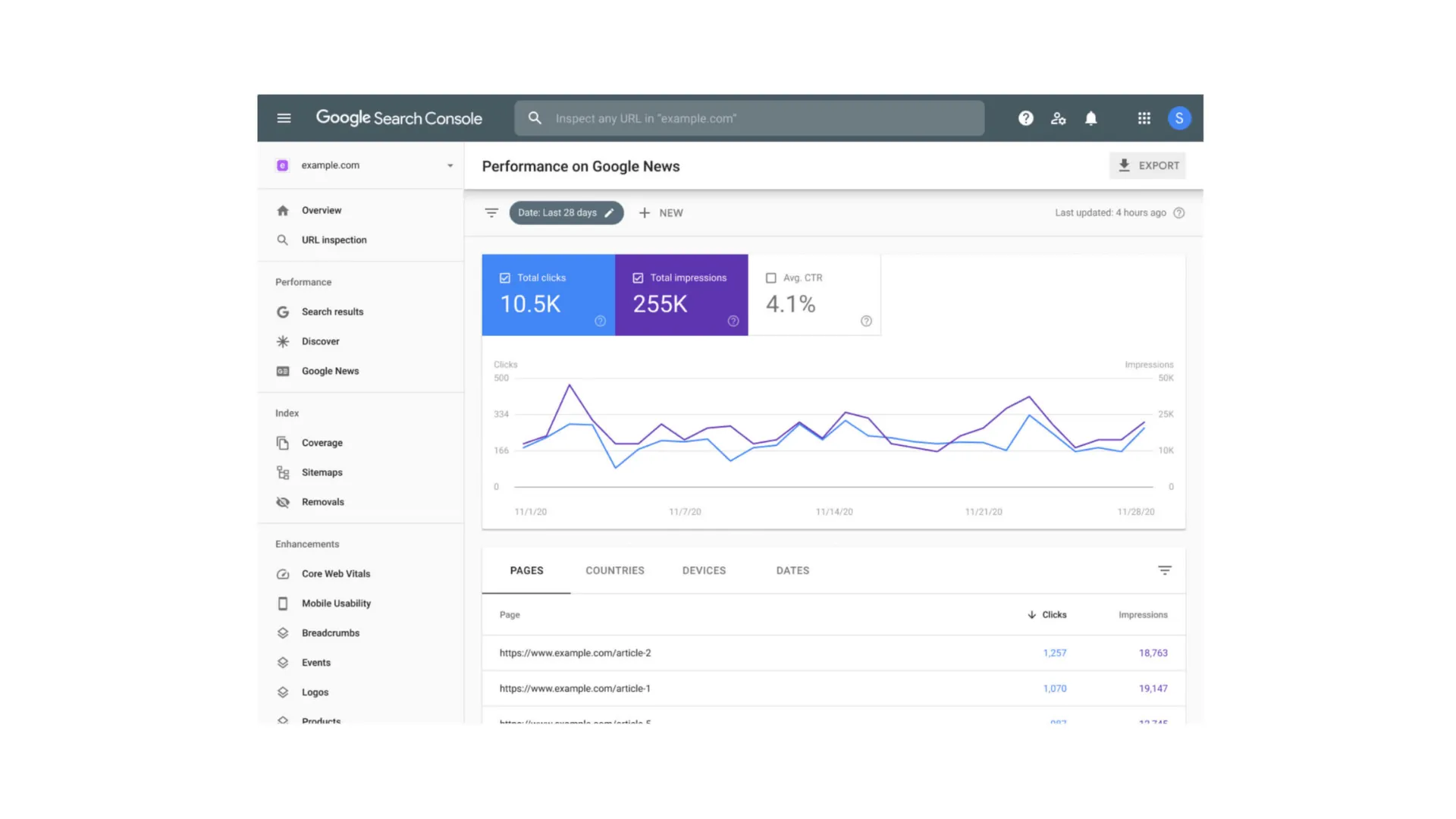Open Core Web Vitals report
1456x819 pixels.
coord(336,574)
